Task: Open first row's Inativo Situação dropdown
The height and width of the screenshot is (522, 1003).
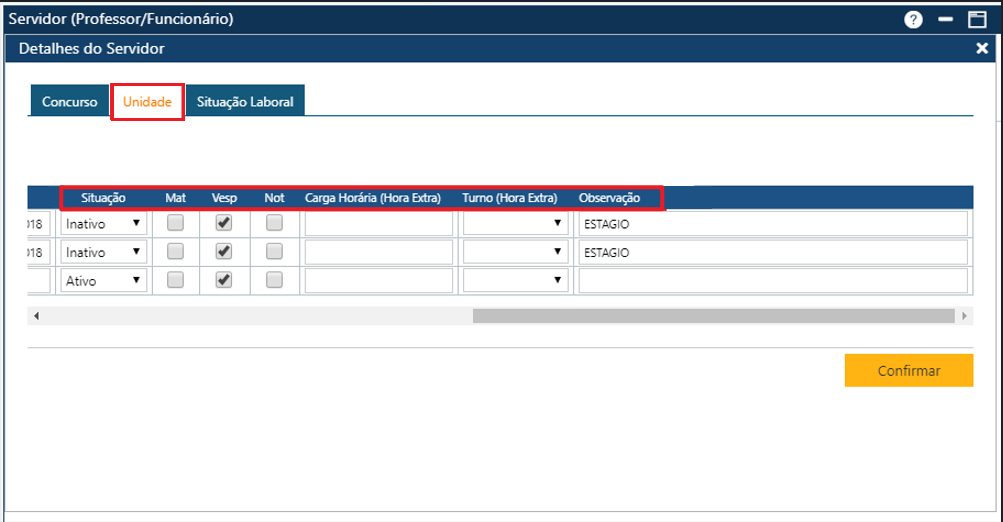Action: coord(104,224)
